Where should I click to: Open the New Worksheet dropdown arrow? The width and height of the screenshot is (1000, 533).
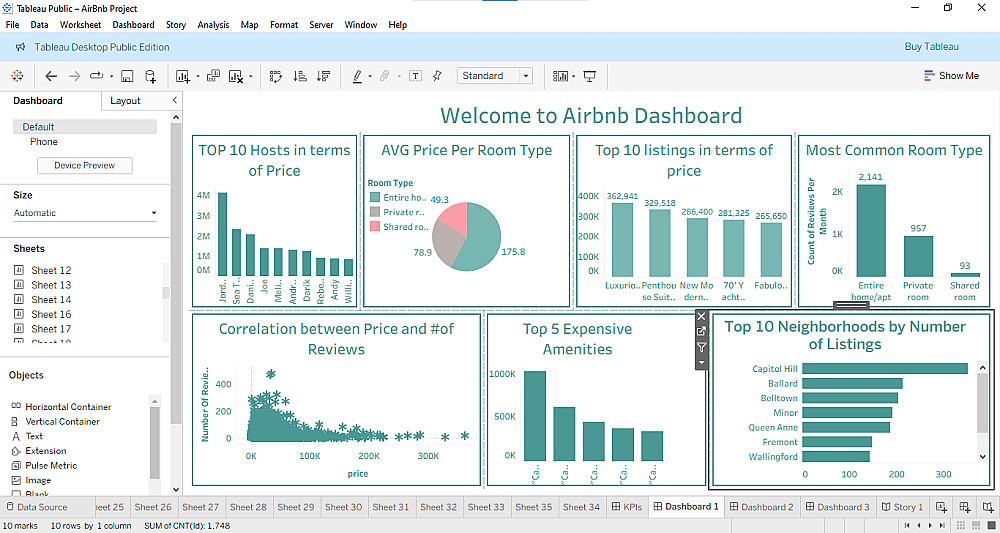pyautogui.click(x=198, y=77)
